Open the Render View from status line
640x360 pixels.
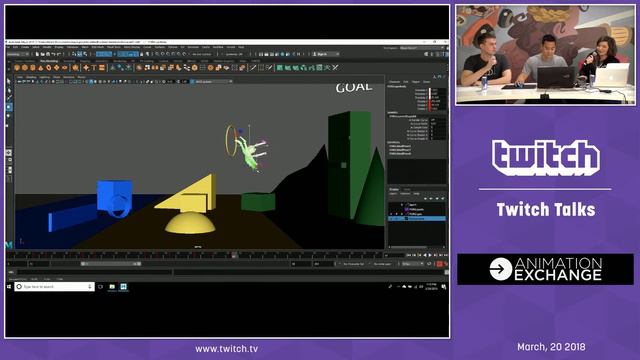261,54
